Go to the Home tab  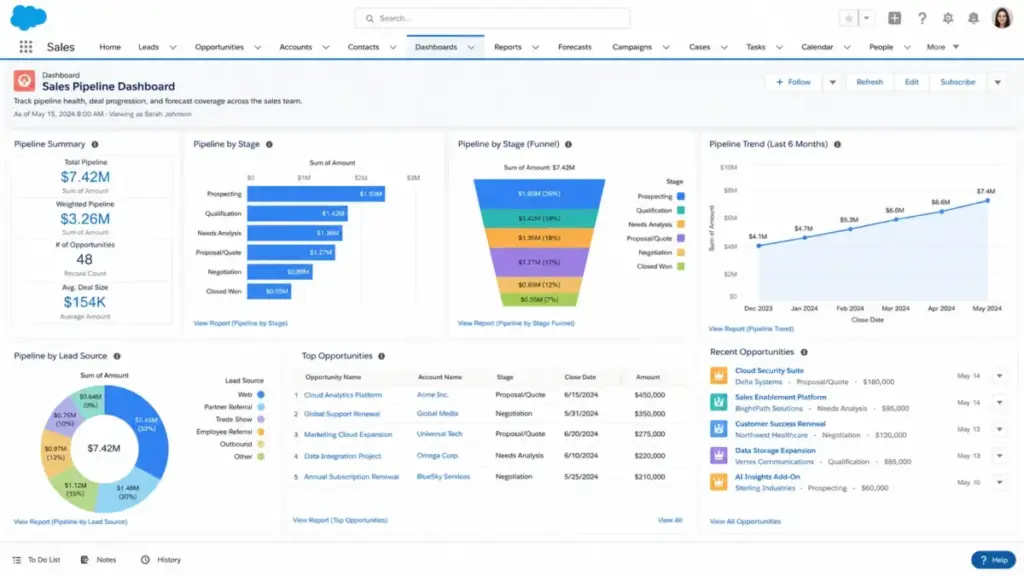(110, 47)
